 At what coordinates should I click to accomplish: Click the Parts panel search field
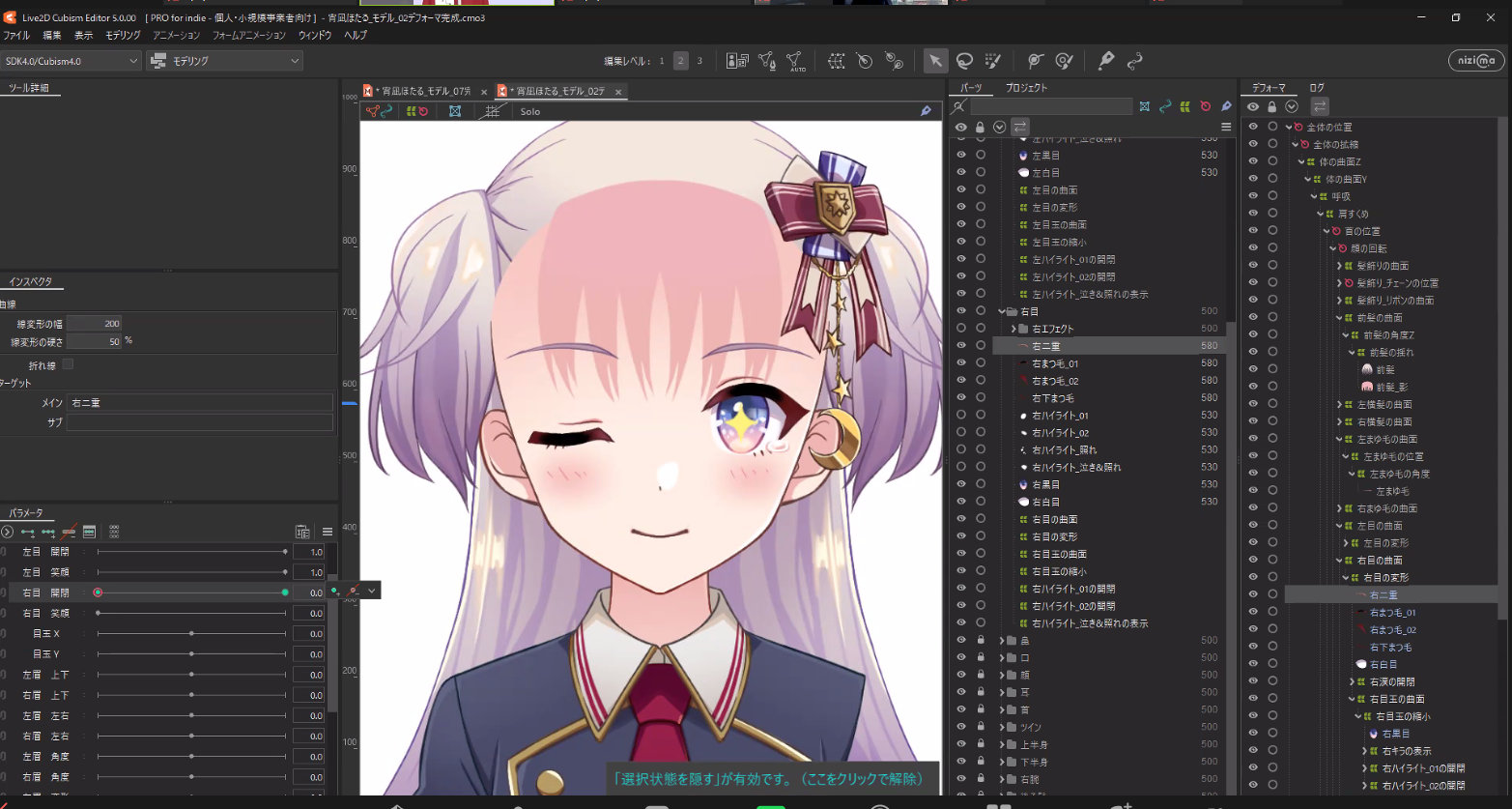point(1051,106)
